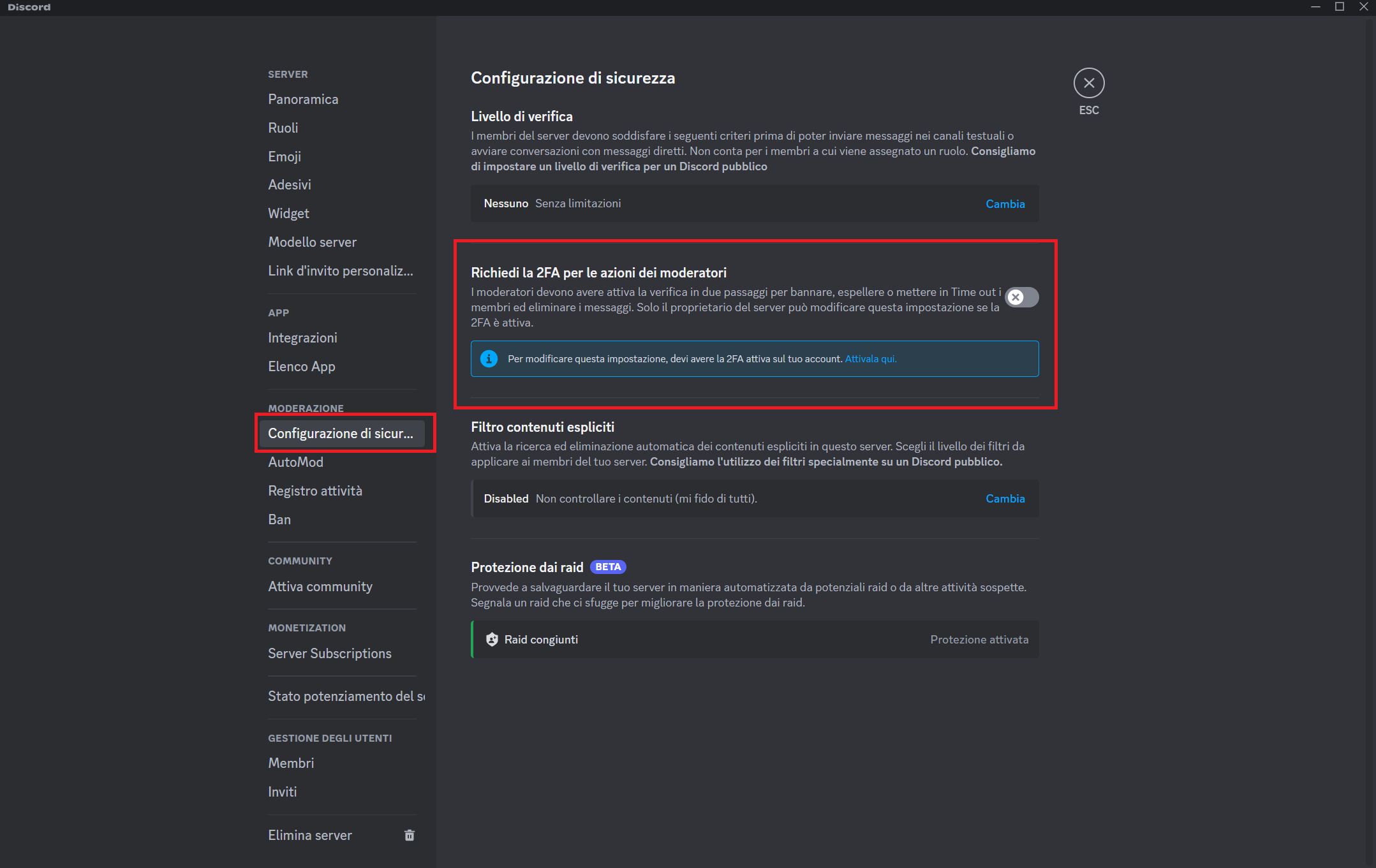Select the Ban section
The width and height of the screenshot is (1376, 868).
pyautogui.click(x=279, y=519)
